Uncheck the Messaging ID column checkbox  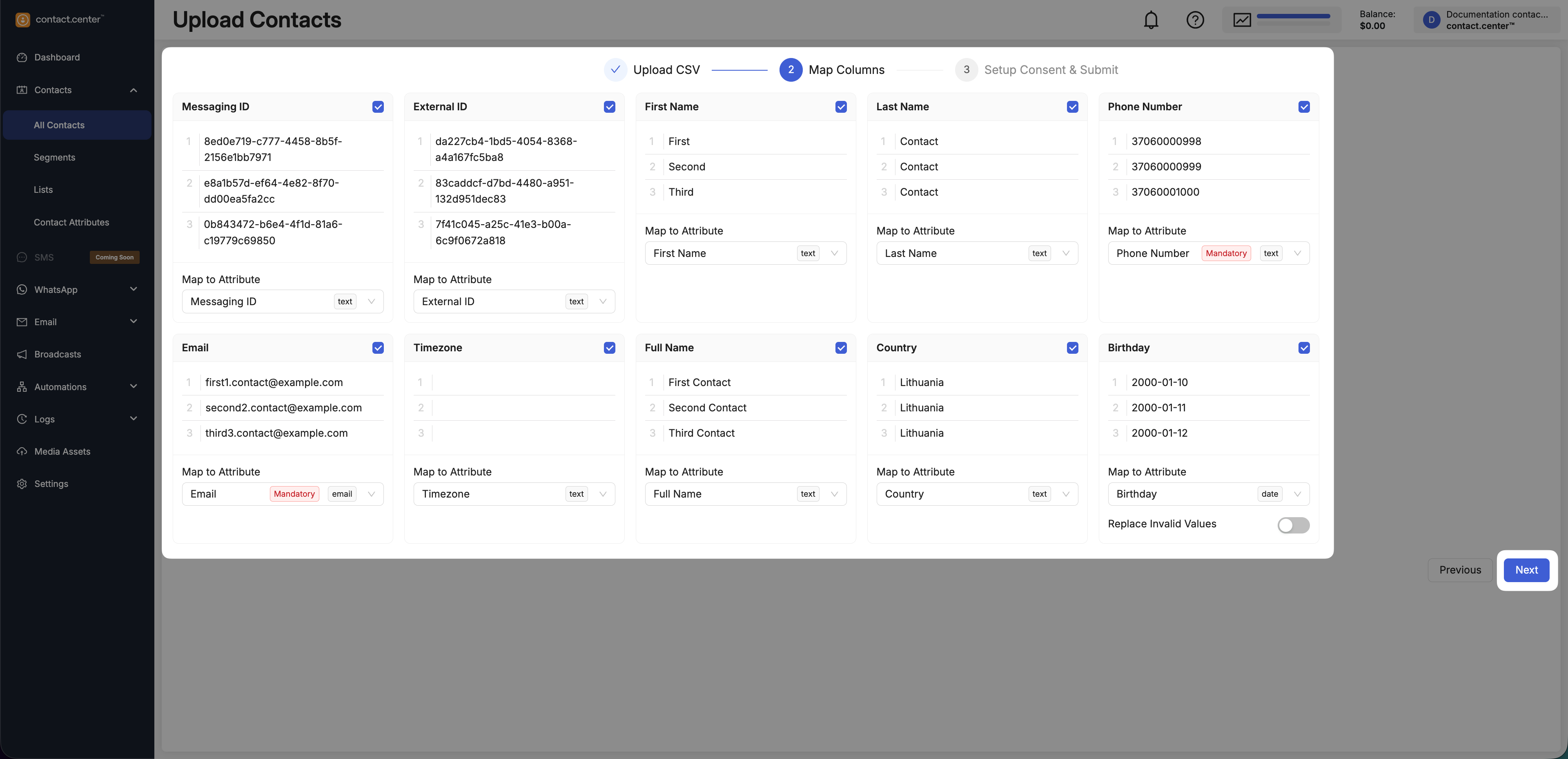tap(378, 107)
